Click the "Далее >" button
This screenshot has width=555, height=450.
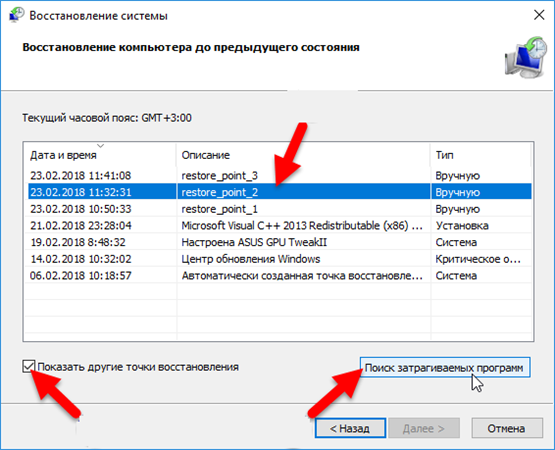point(424,428)
